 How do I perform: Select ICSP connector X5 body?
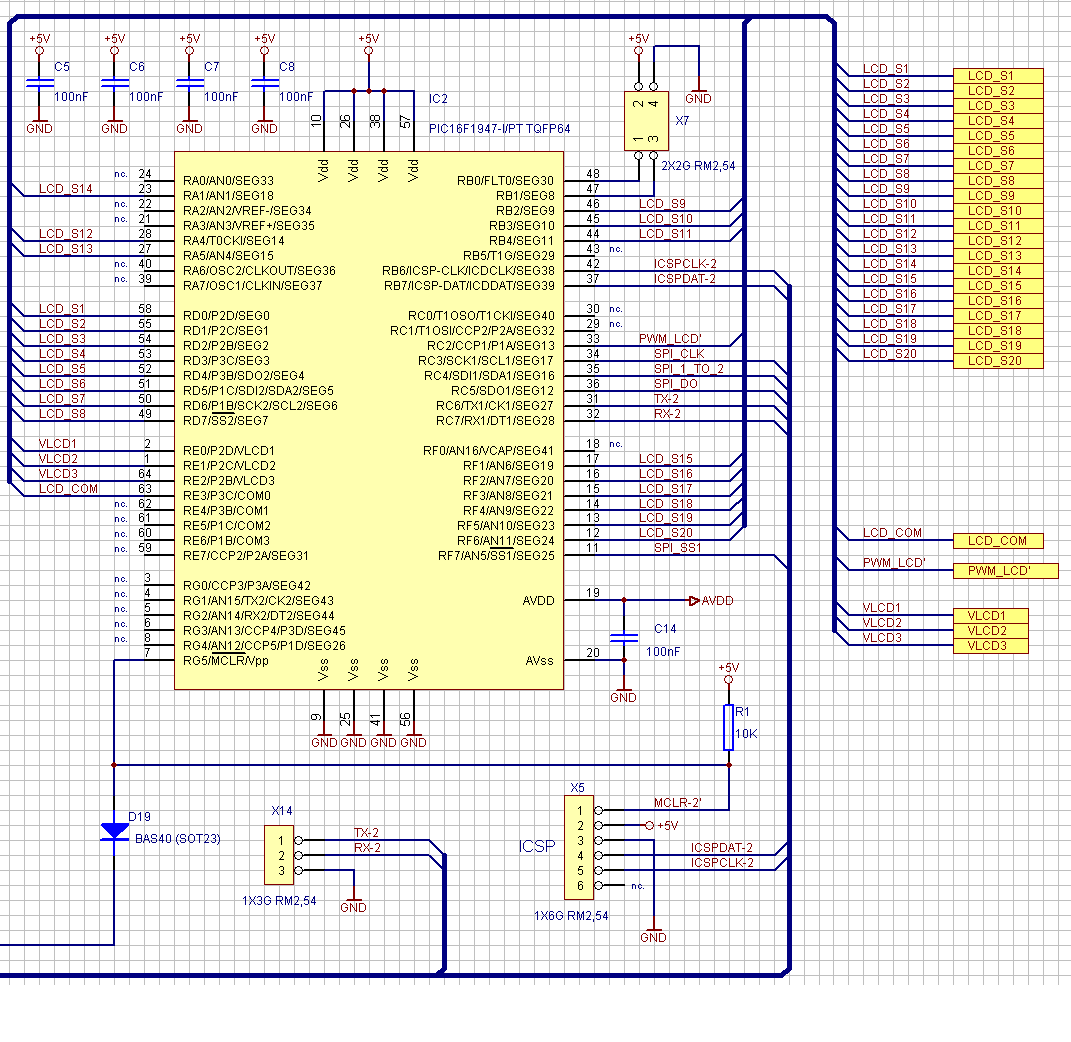[x=579, y=847]
